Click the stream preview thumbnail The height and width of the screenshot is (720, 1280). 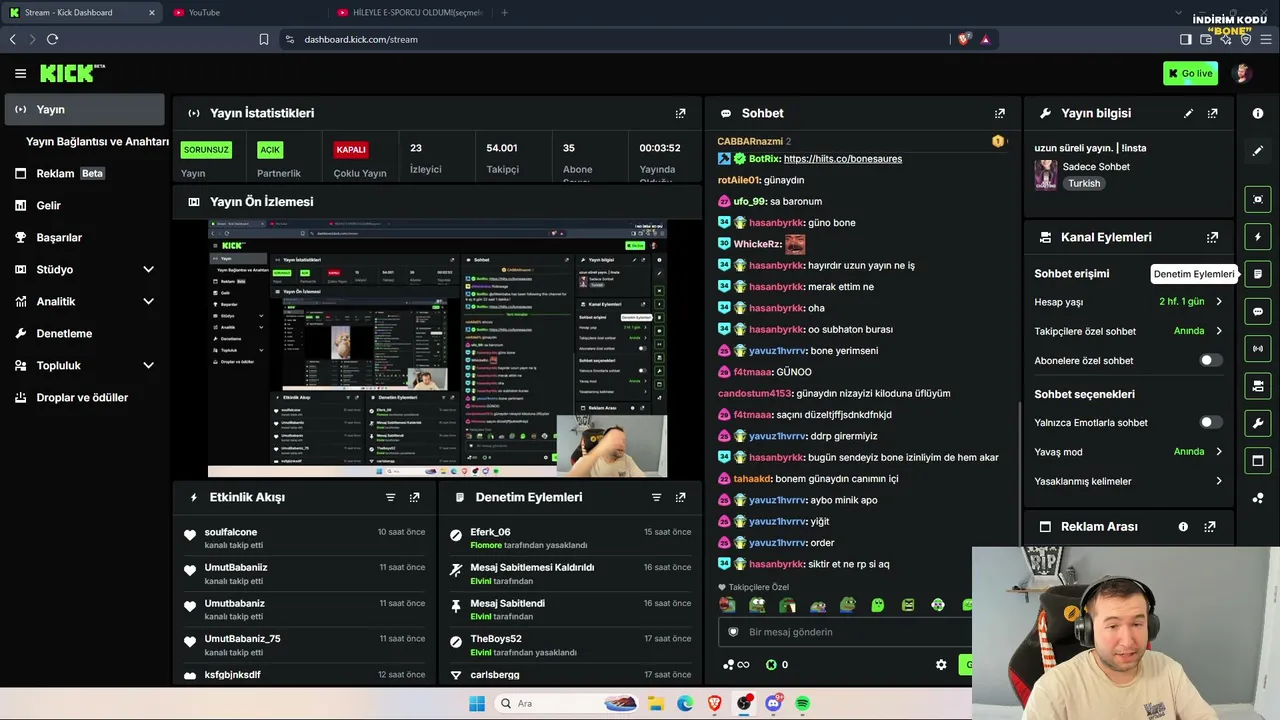[x=437, y=348]
